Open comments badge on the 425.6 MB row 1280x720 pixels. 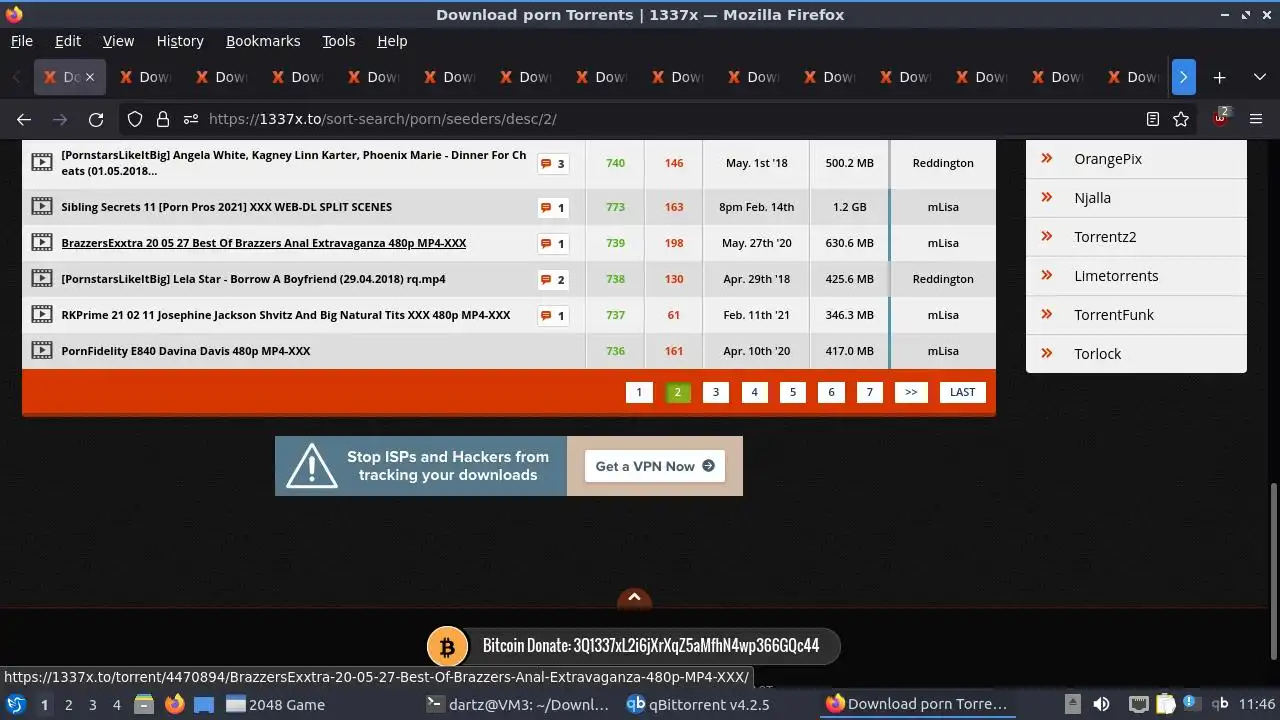coord(553,279)
